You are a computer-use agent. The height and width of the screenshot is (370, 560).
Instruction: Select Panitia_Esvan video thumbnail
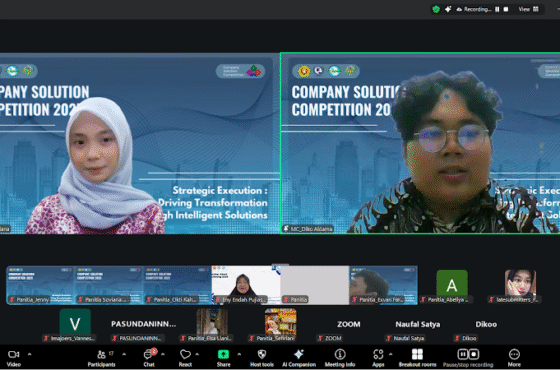[x=383, y=285]
